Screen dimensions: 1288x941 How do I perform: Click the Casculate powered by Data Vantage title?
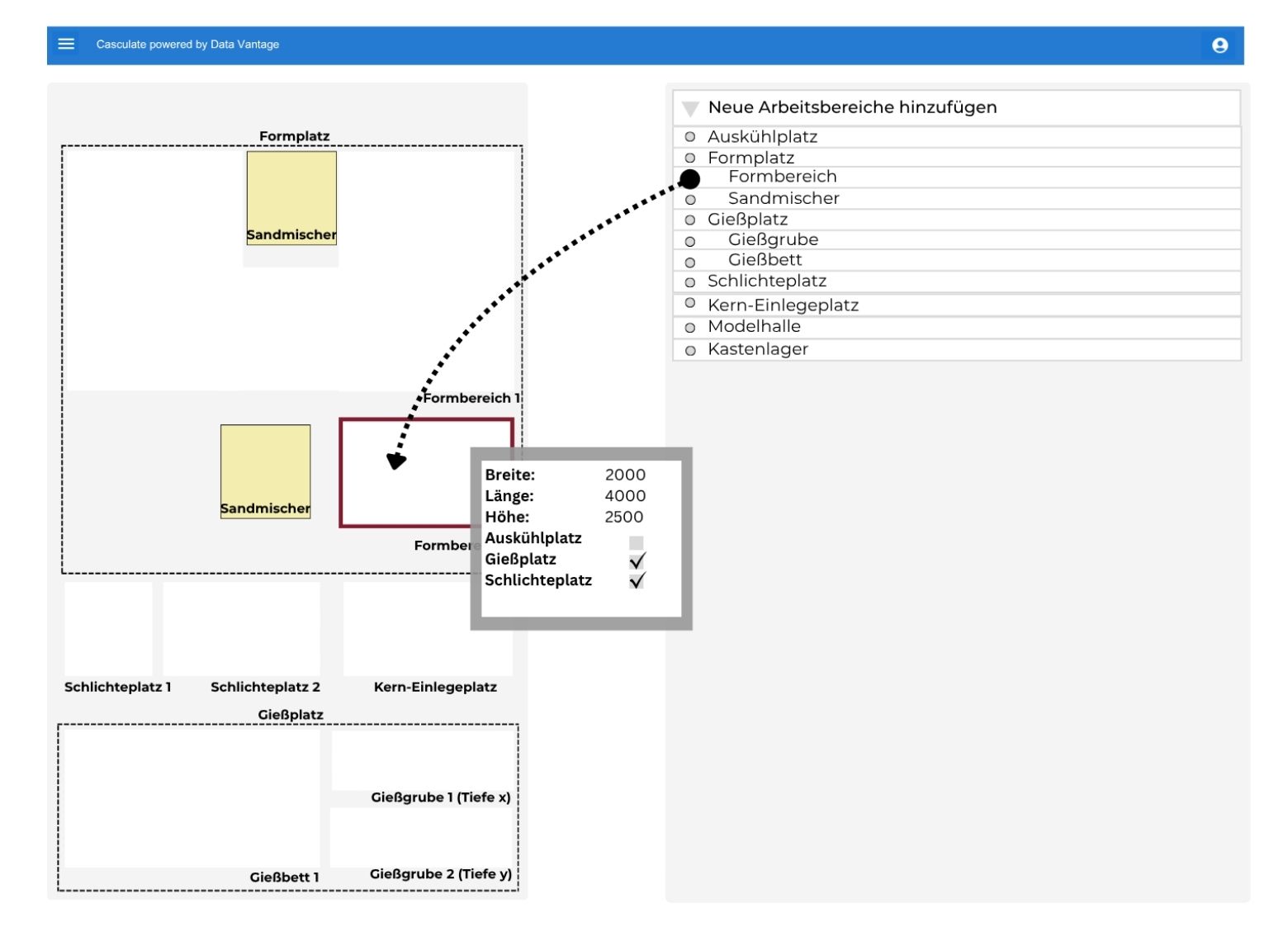[x=187, y=45]
